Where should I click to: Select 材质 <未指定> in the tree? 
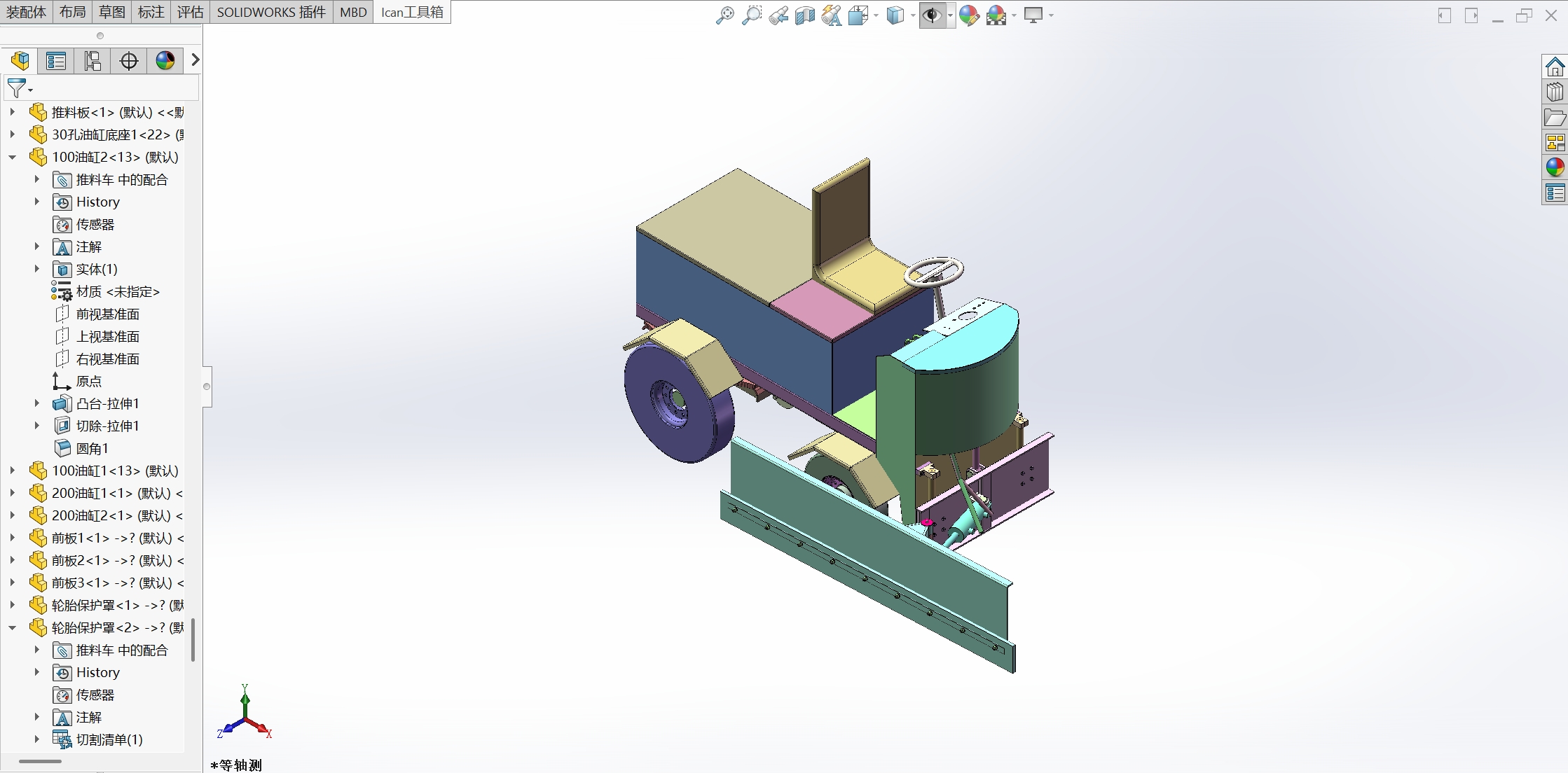117,292
